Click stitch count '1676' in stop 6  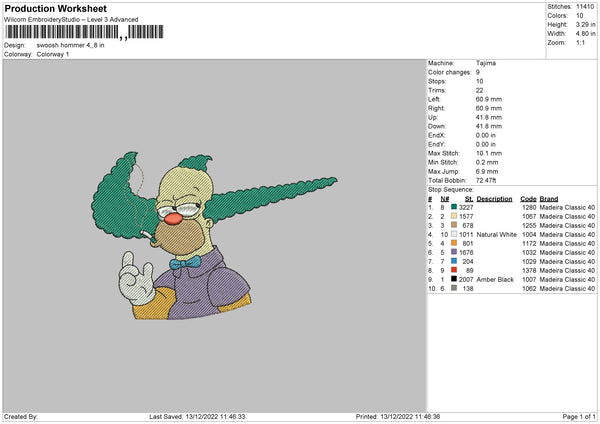(466, 253)
